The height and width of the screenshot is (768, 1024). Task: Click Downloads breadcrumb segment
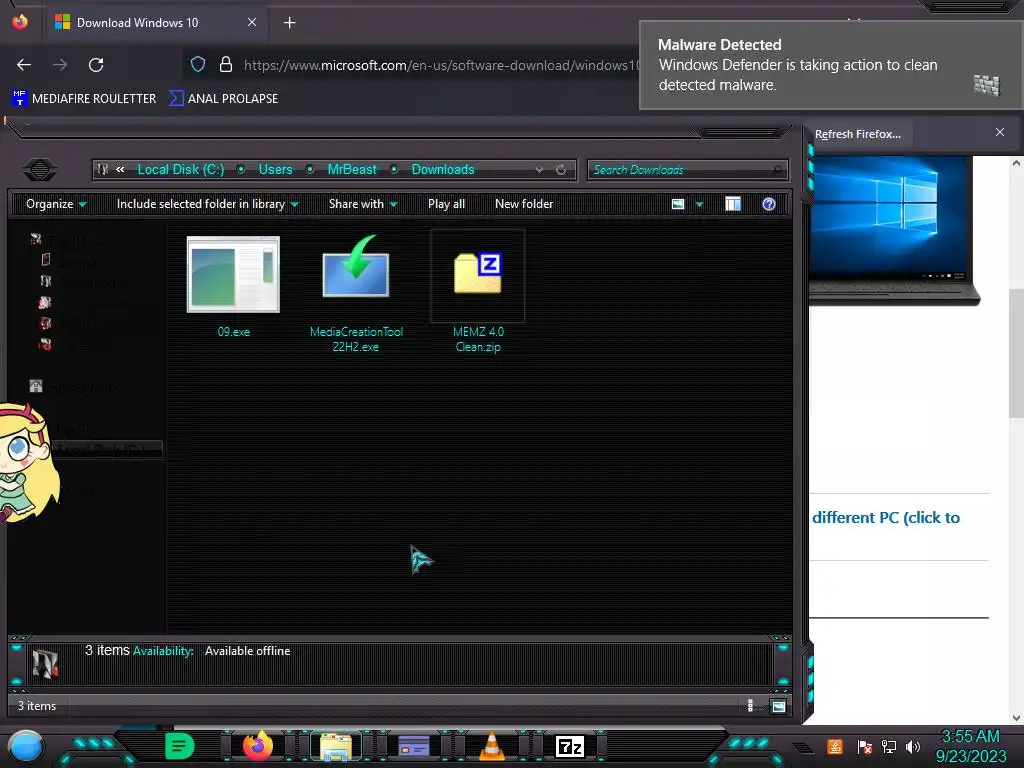(x=443, y=170)
